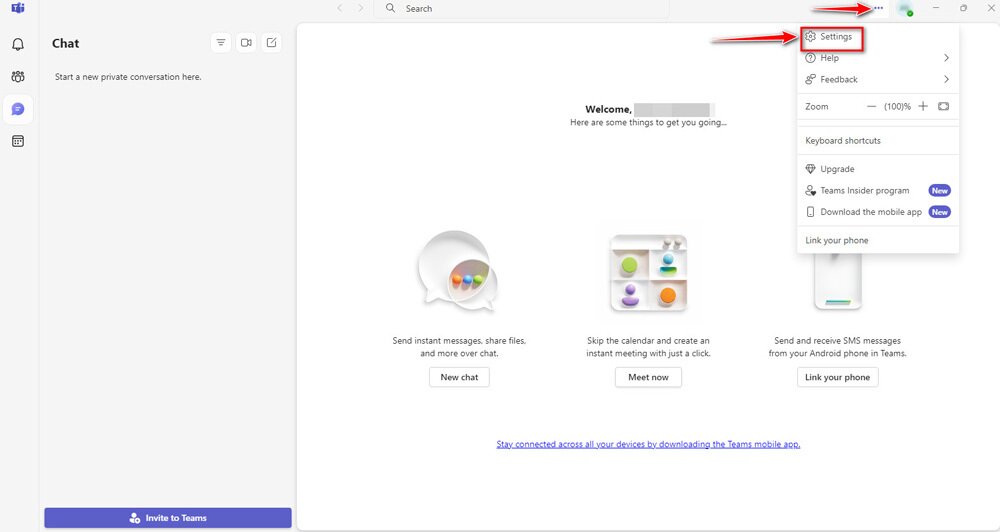Go back with the left arrow

click(x=340, y=8)
